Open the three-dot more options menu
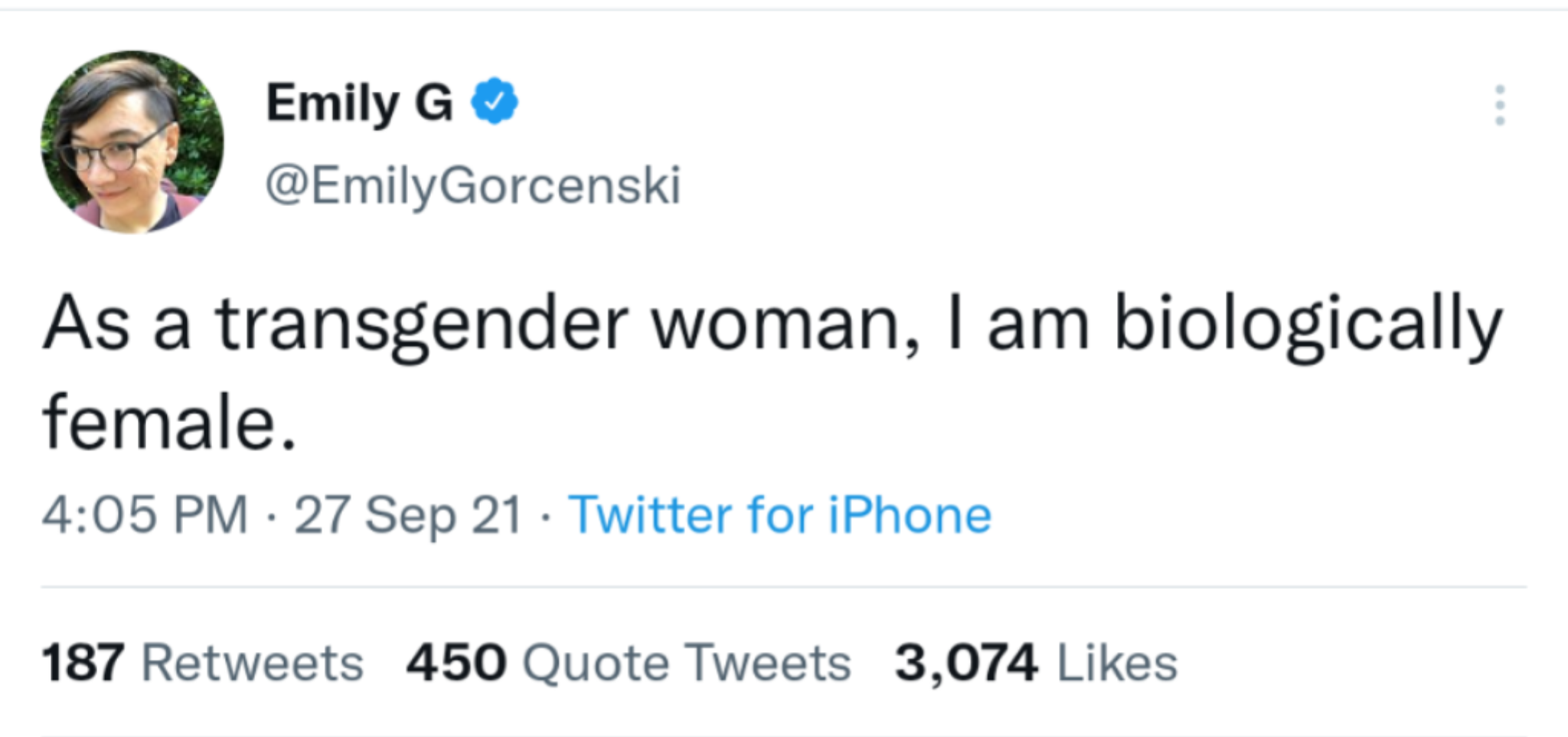The width and height of the screenshot is (1568, 737). pos(1499,106)
